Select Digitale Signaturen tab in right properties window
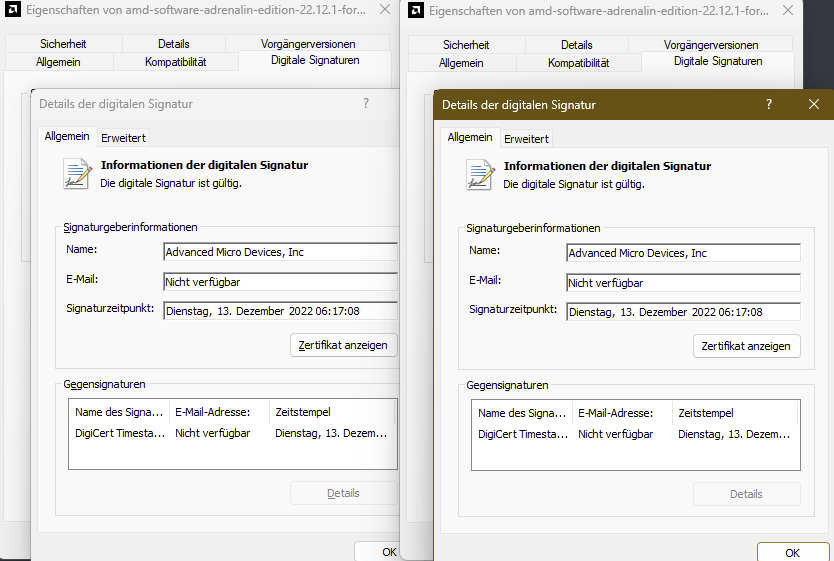The height and width of the screenshot is (561, 834). tap(718, 61)
